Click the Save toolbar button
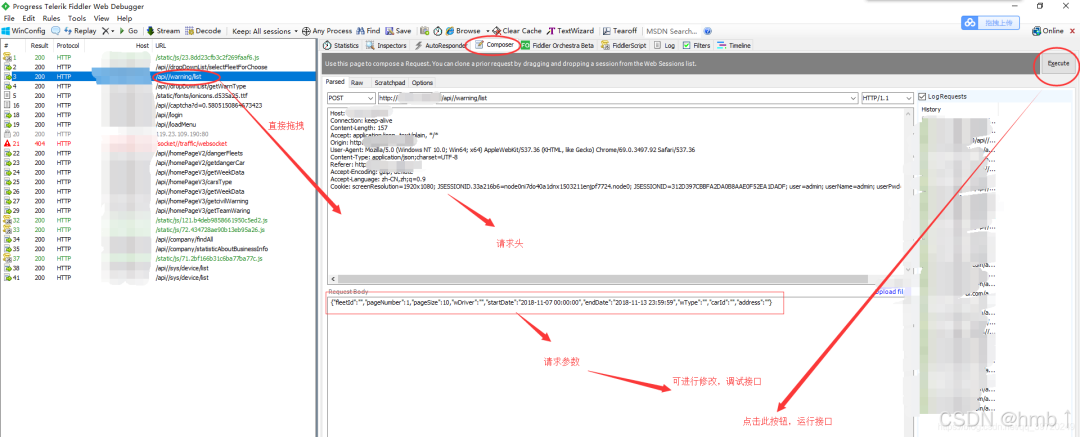 click(399, 31)
